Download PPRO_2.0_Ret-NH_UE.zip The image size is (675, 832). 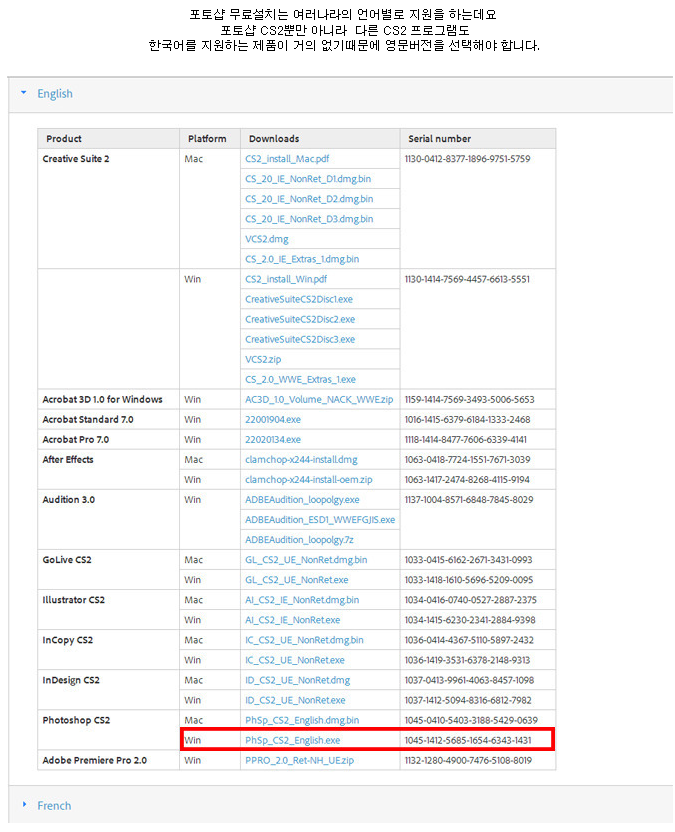tap(299, 761)
